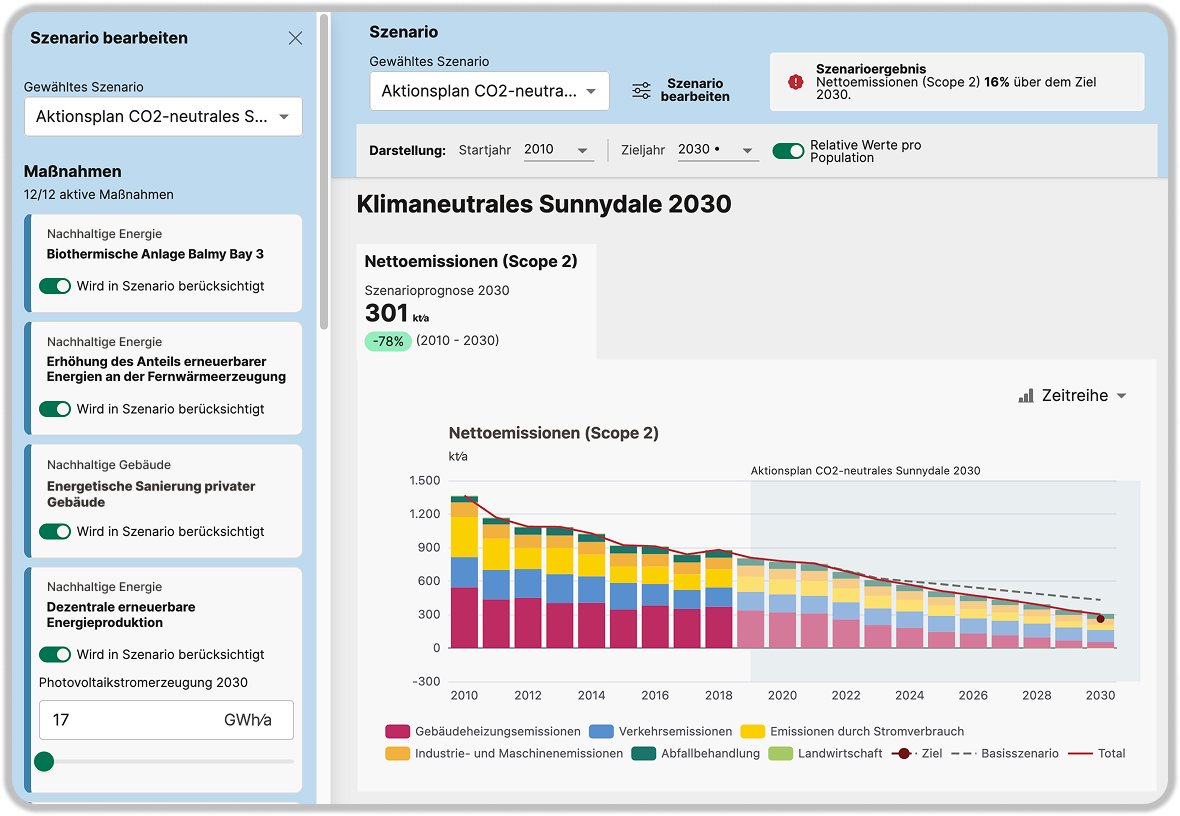1180x816 pixels.
Task: Click the Zeitreihe bar chart icon
Action: (x=1026, y=396)
